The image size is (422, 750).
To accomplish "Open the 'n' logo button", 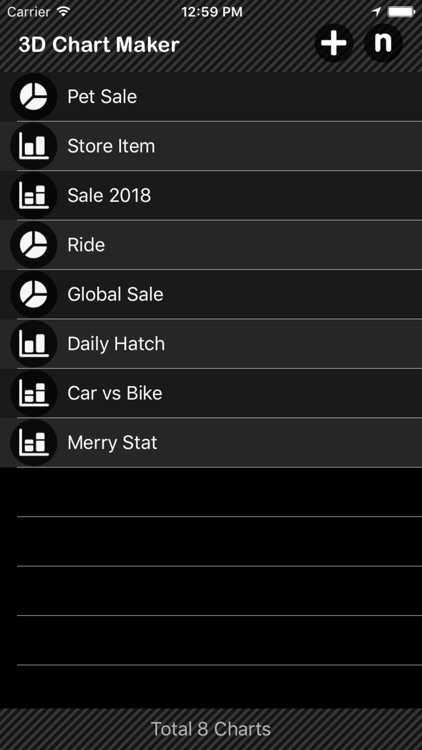I will (383, 43).
